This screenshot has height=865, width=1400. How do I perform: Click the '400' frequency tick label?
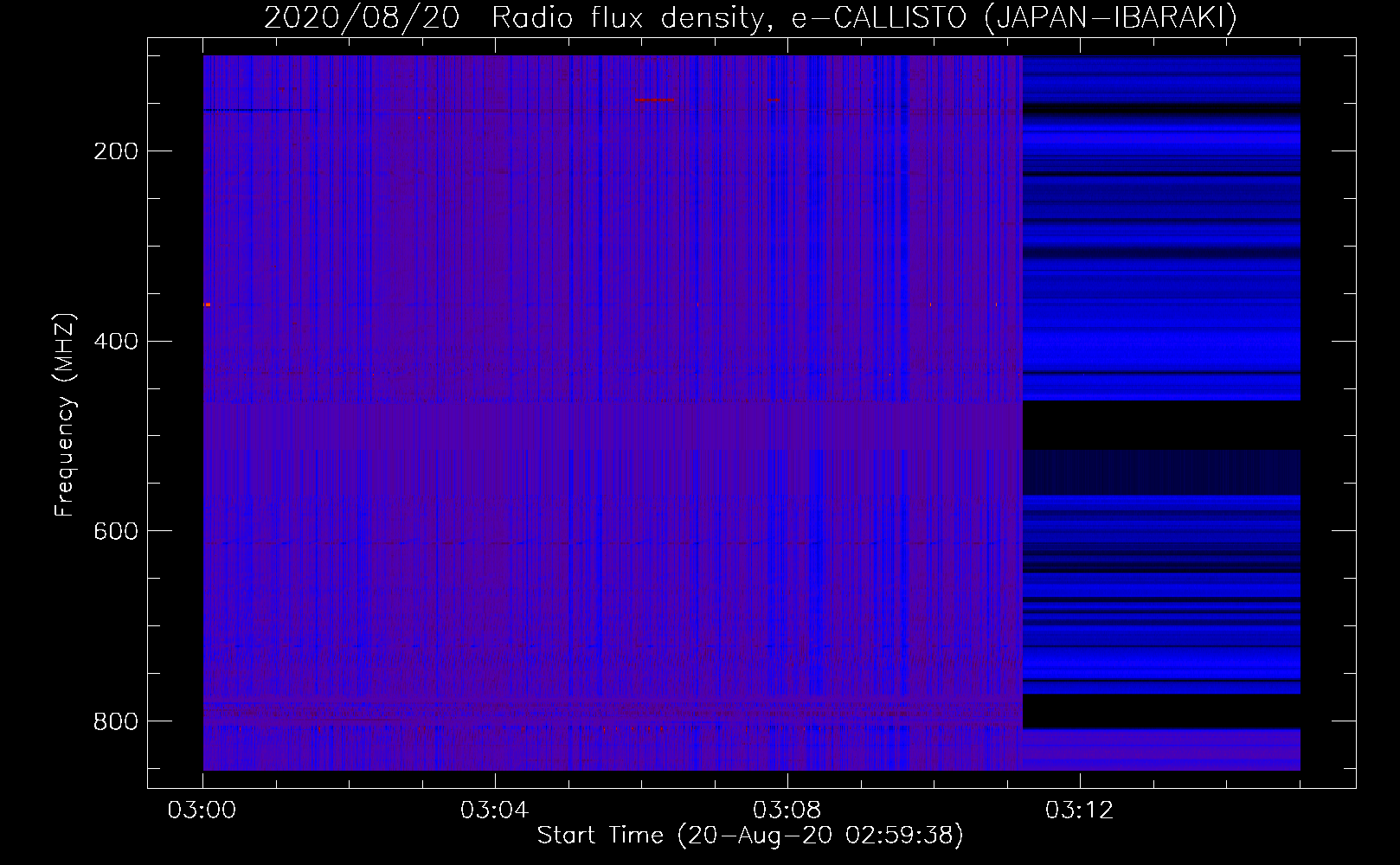[x=116, y=341]
